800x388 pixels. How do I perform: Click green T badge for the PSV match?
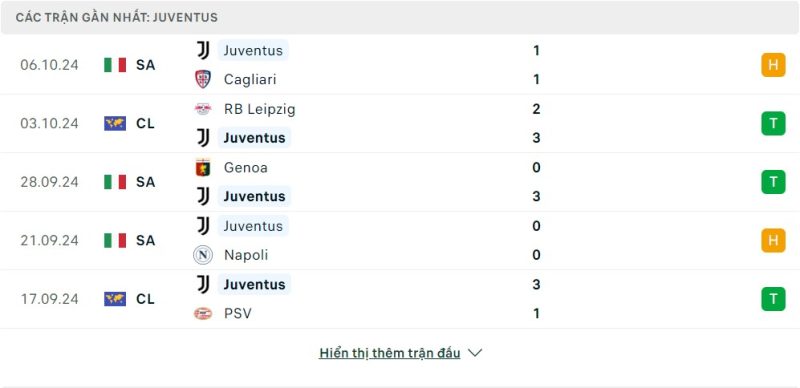click(x=773, y=299)
